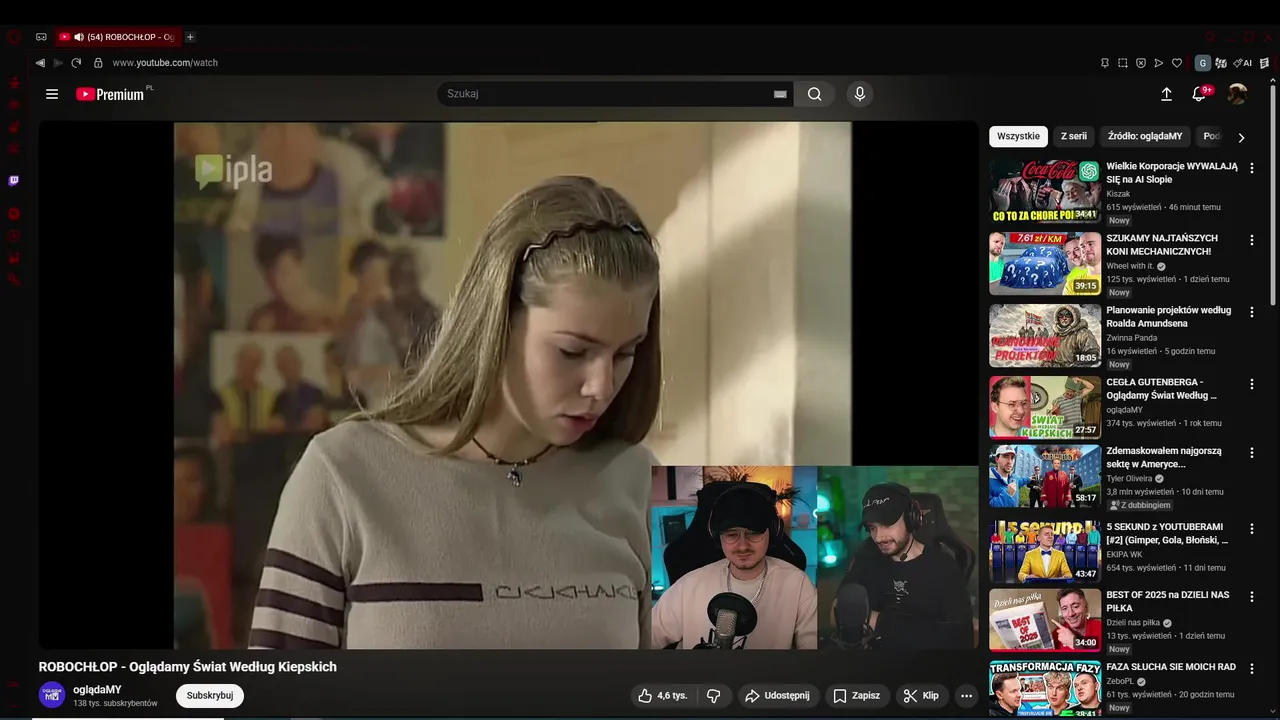Dislike the video with thumbs-down
This screenshot has width=1280, height=720.
[x=714, y=695]
